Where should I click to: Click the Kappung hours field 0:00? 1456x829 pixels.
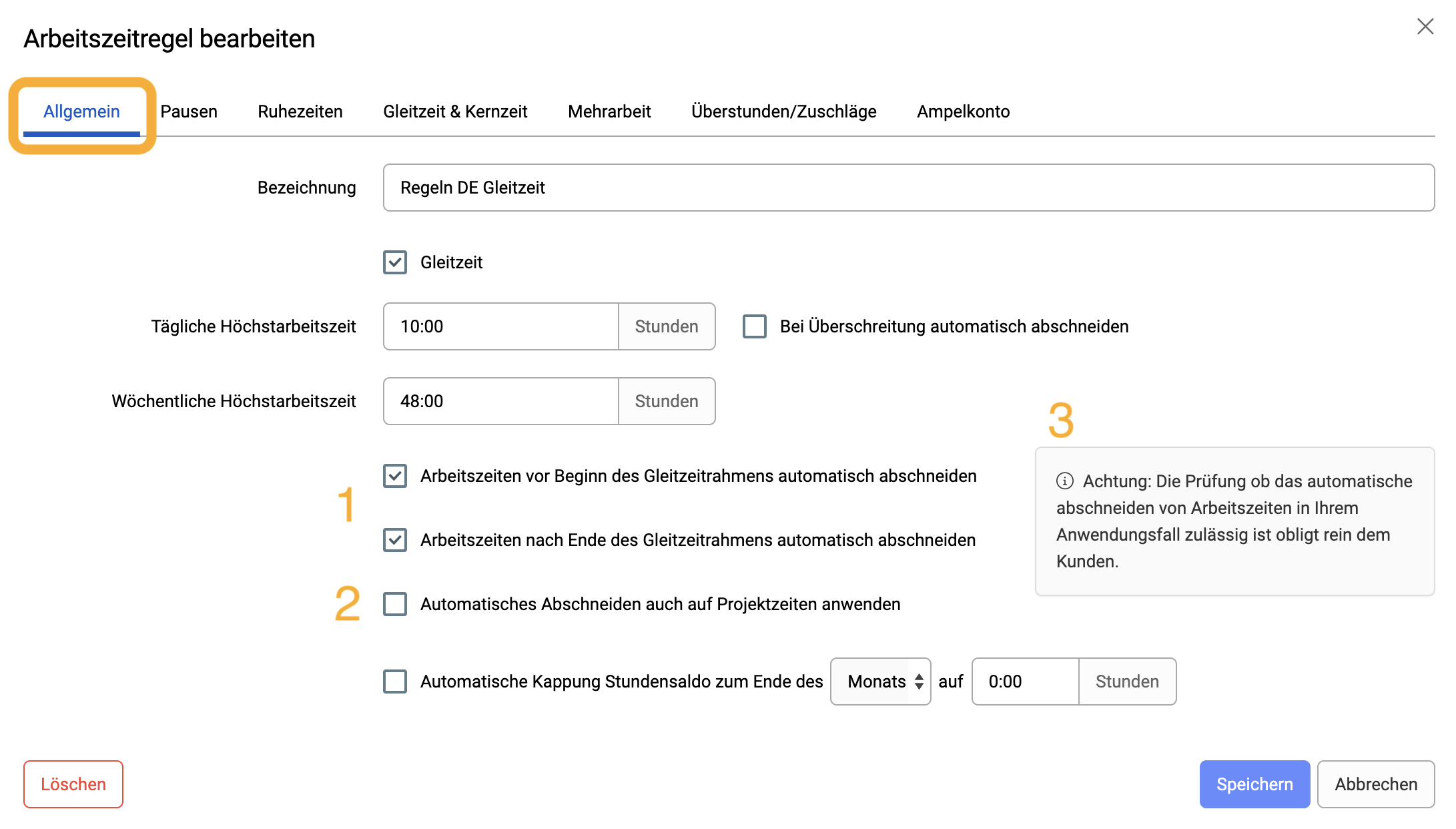[1026, 681]
